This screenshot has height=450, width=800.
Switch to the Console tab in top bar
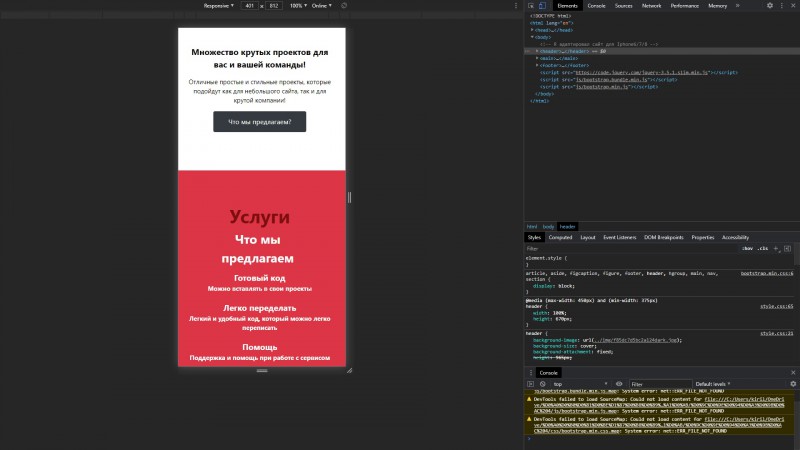(x=596, y=6)
